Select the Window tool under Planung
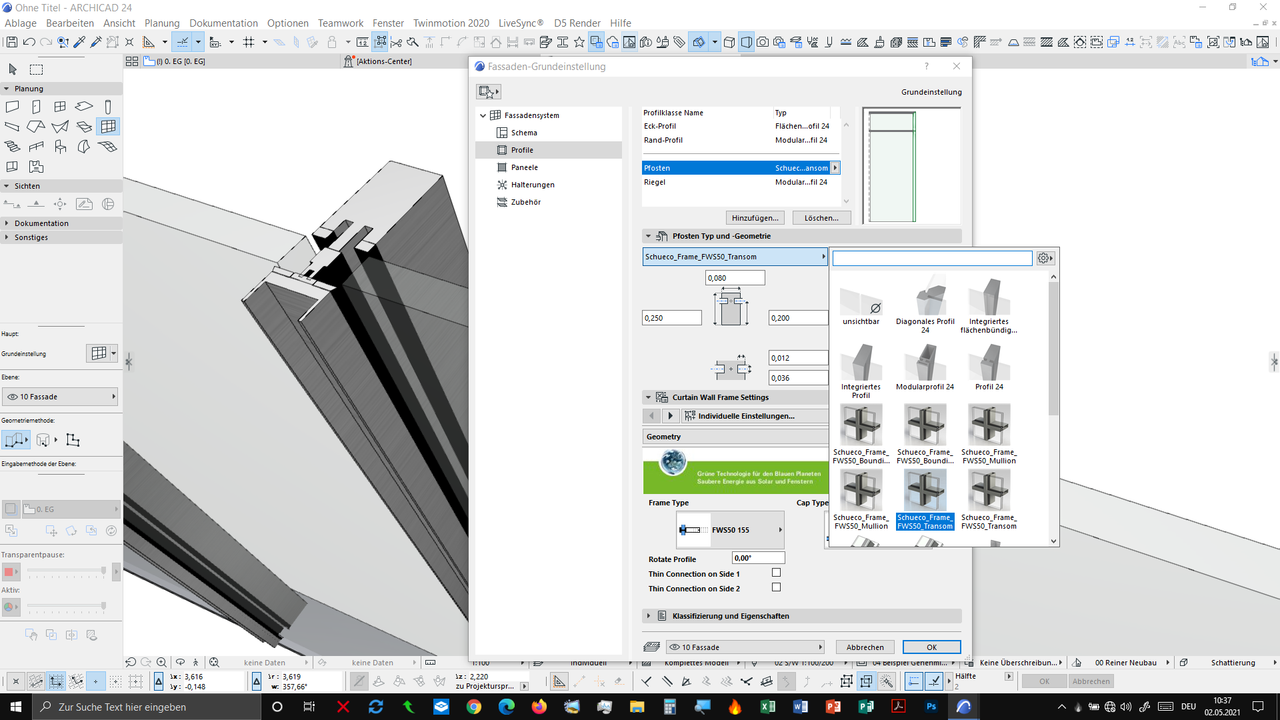Screen dimensions: 1280x720 click(x=60, y=107)
